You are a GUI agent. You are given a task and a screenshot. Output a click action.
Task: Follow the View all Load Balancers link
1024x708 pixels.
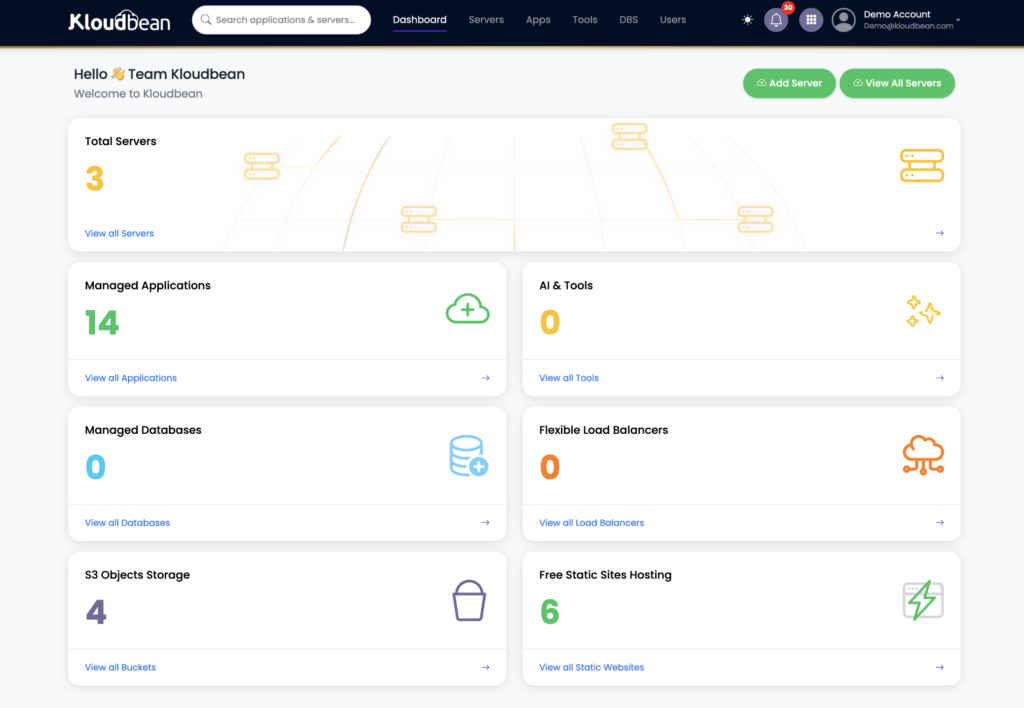point(592,523)
